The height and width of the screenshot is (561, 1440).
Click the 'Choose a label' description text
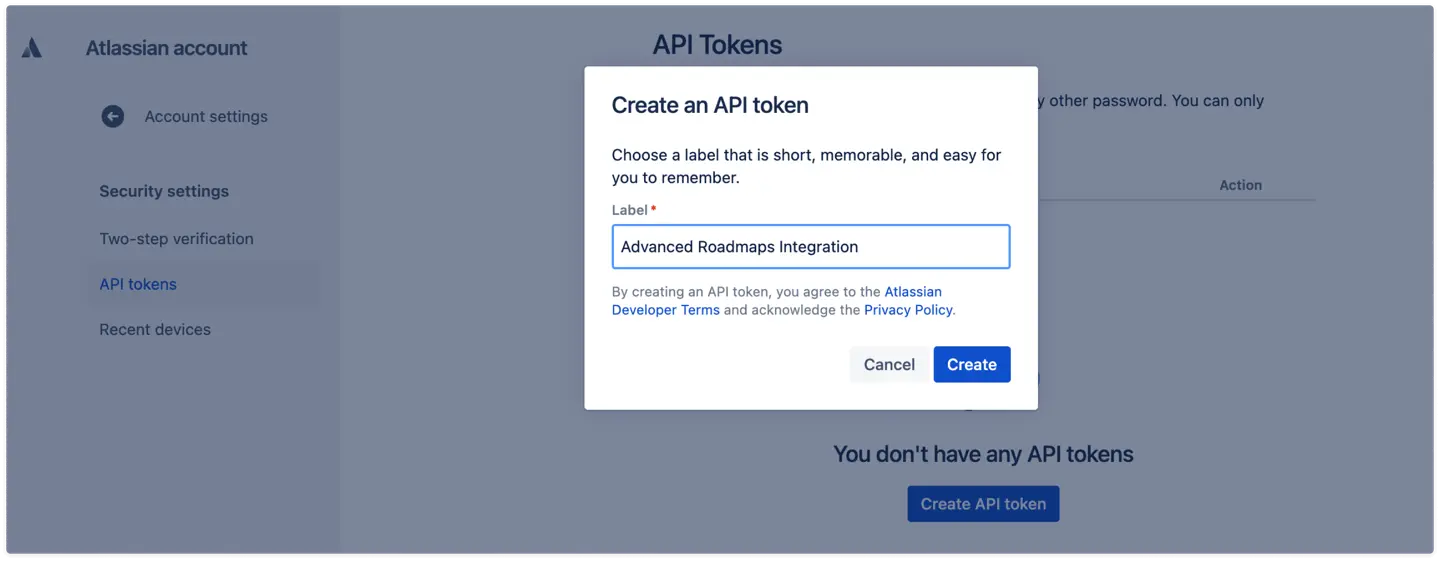806,166
